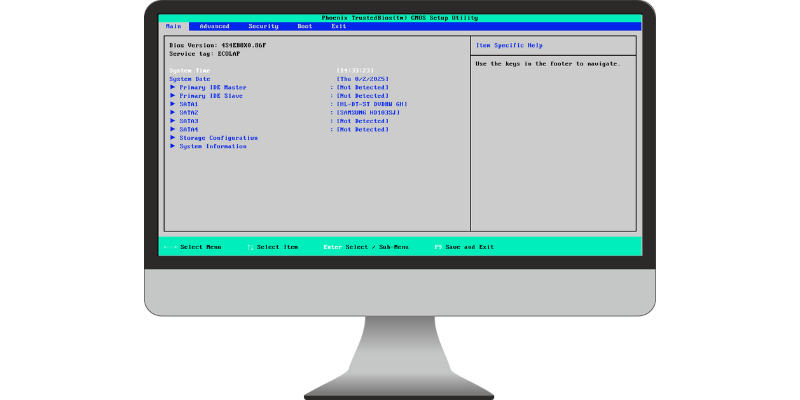Switch to the Advanced tab

(x=214, y=26)
